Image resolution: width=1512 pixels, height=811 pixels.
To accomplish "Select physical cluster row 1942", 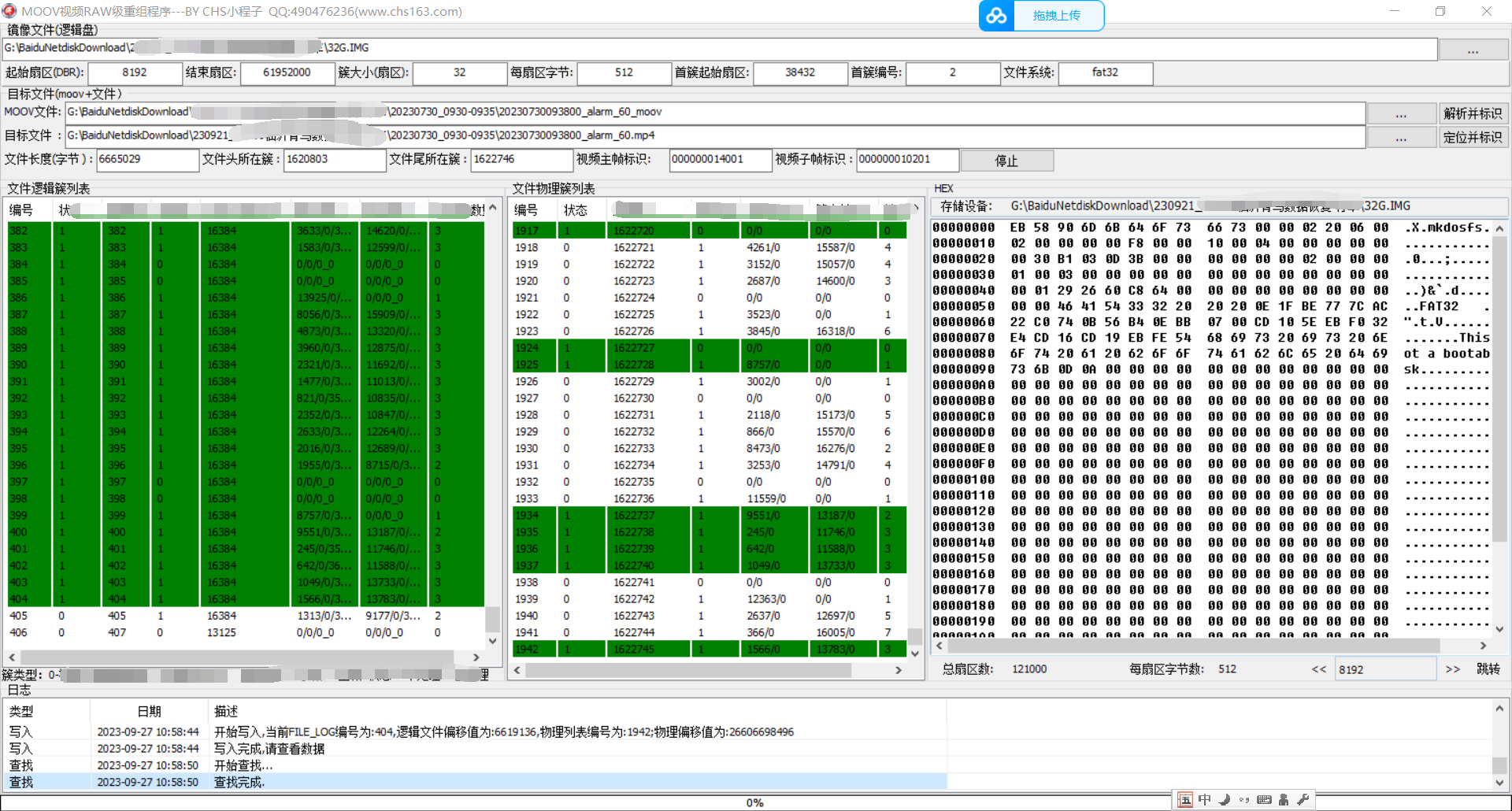I will coord(710,650).
